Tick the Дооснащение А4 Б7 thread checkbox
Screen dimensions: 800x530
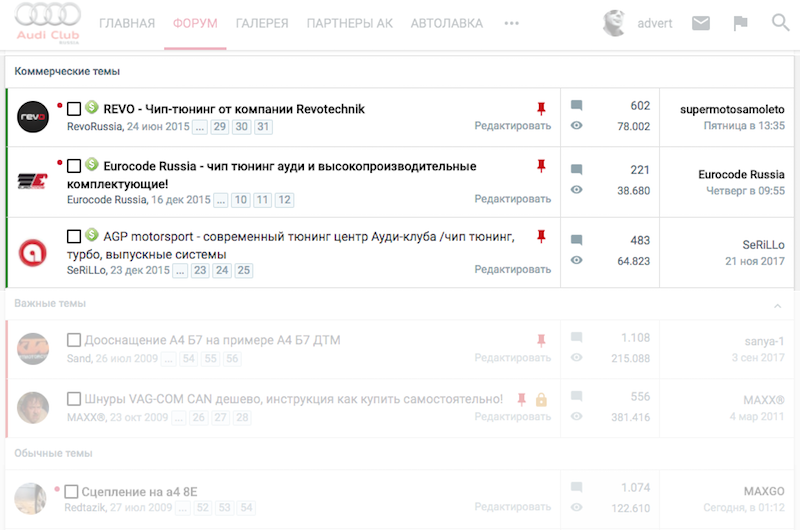74,340
